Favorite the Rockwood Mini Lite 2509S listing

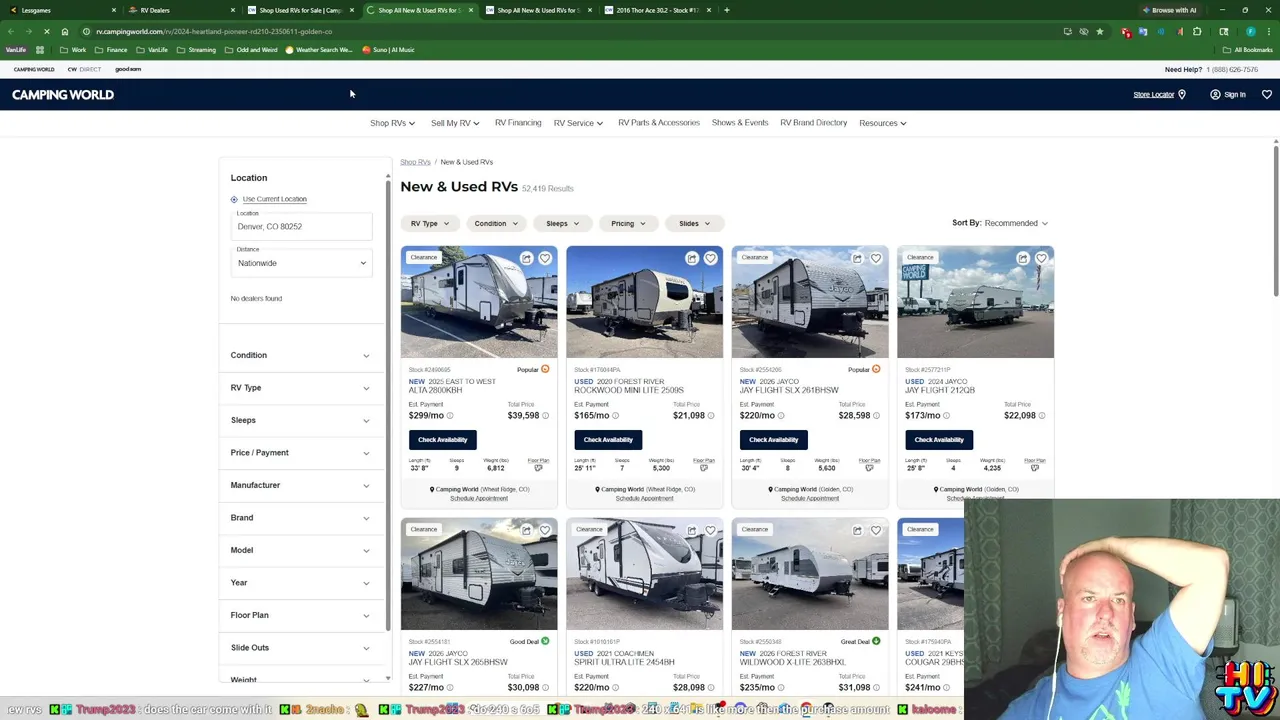710,258
